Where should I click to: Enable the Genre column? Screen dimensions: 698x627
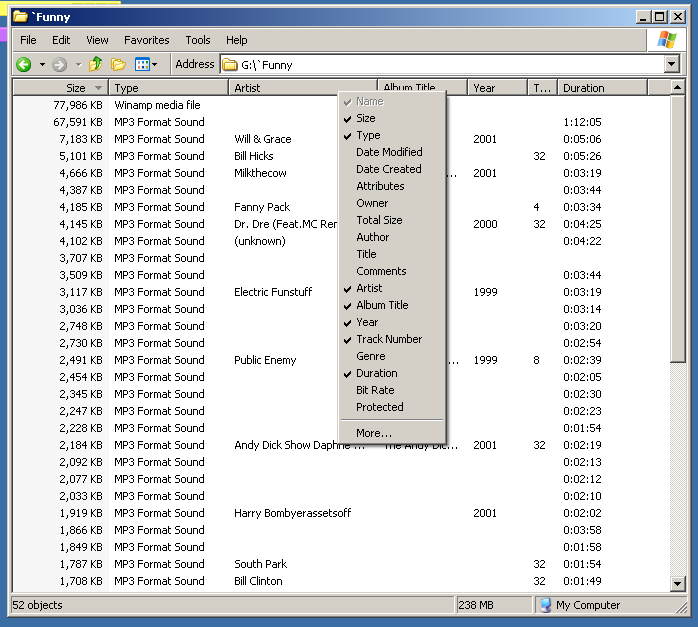click(370, 356)
